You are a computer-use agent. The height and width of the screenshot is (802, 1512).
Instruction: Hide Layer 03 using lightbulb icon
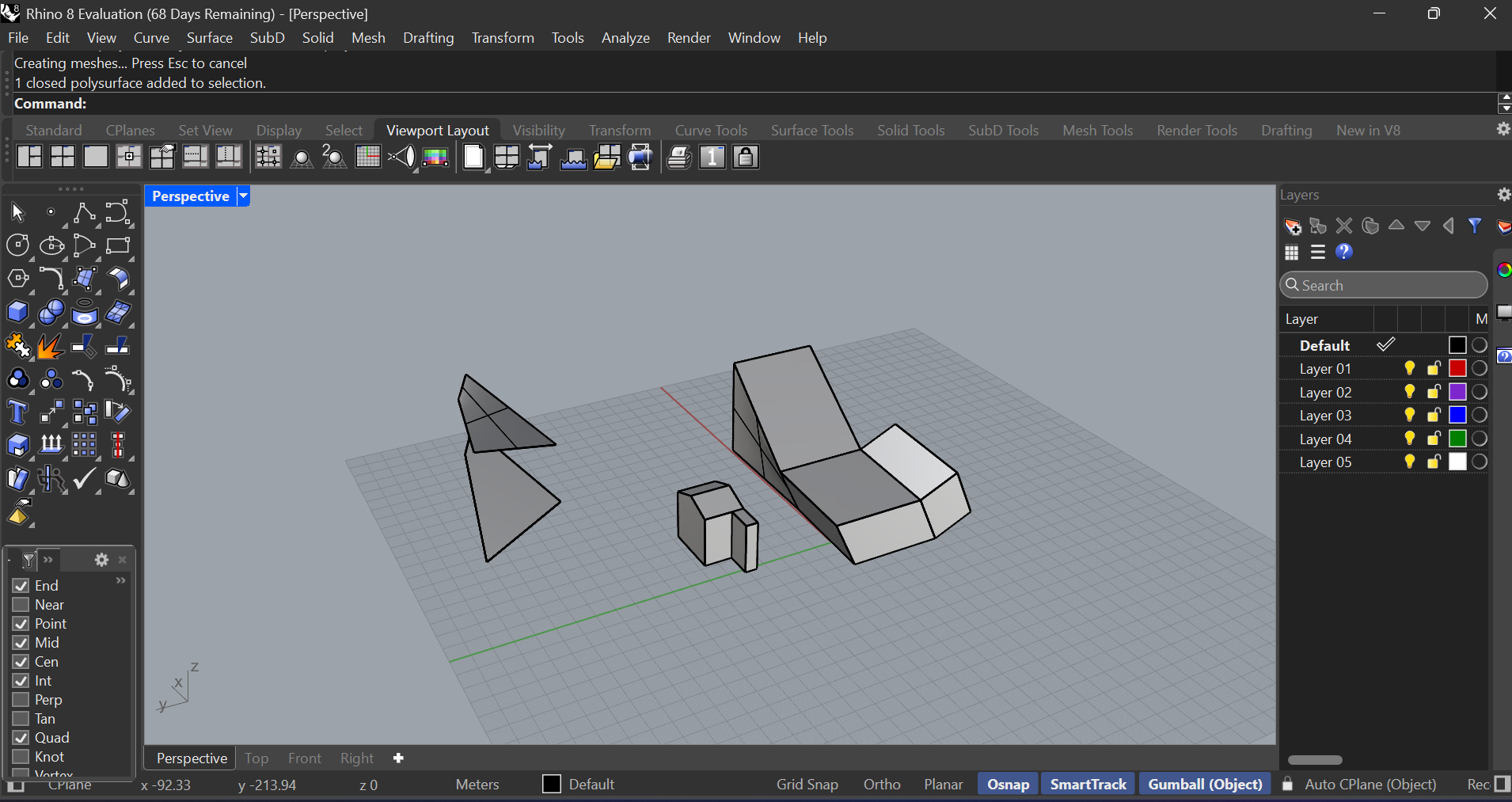(x=1410, y=416)
